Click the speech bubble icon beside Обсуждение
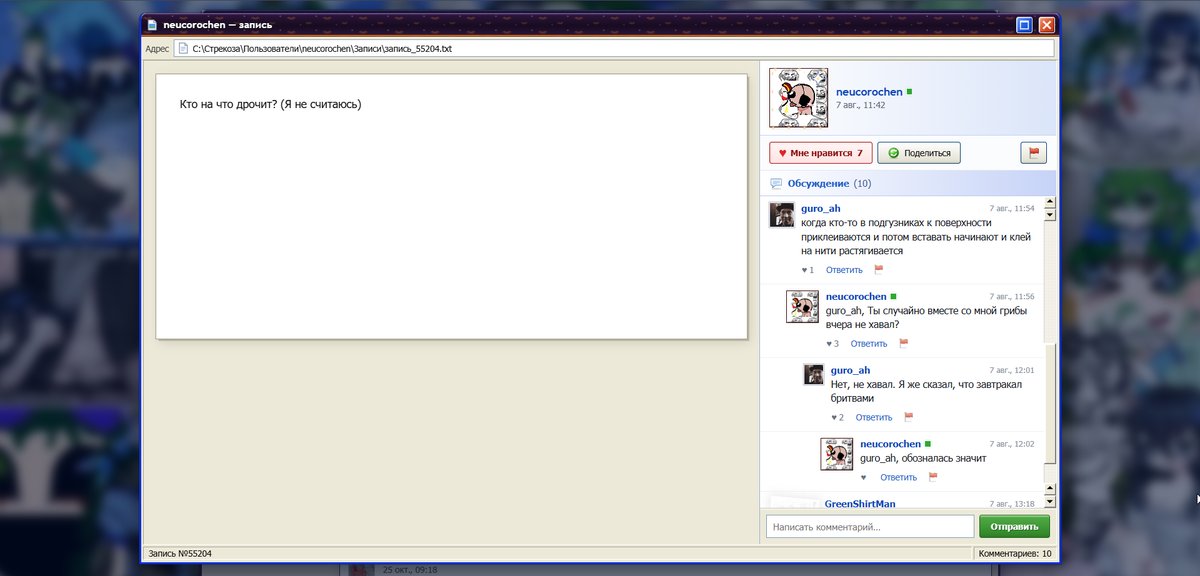 click(776, 184)
